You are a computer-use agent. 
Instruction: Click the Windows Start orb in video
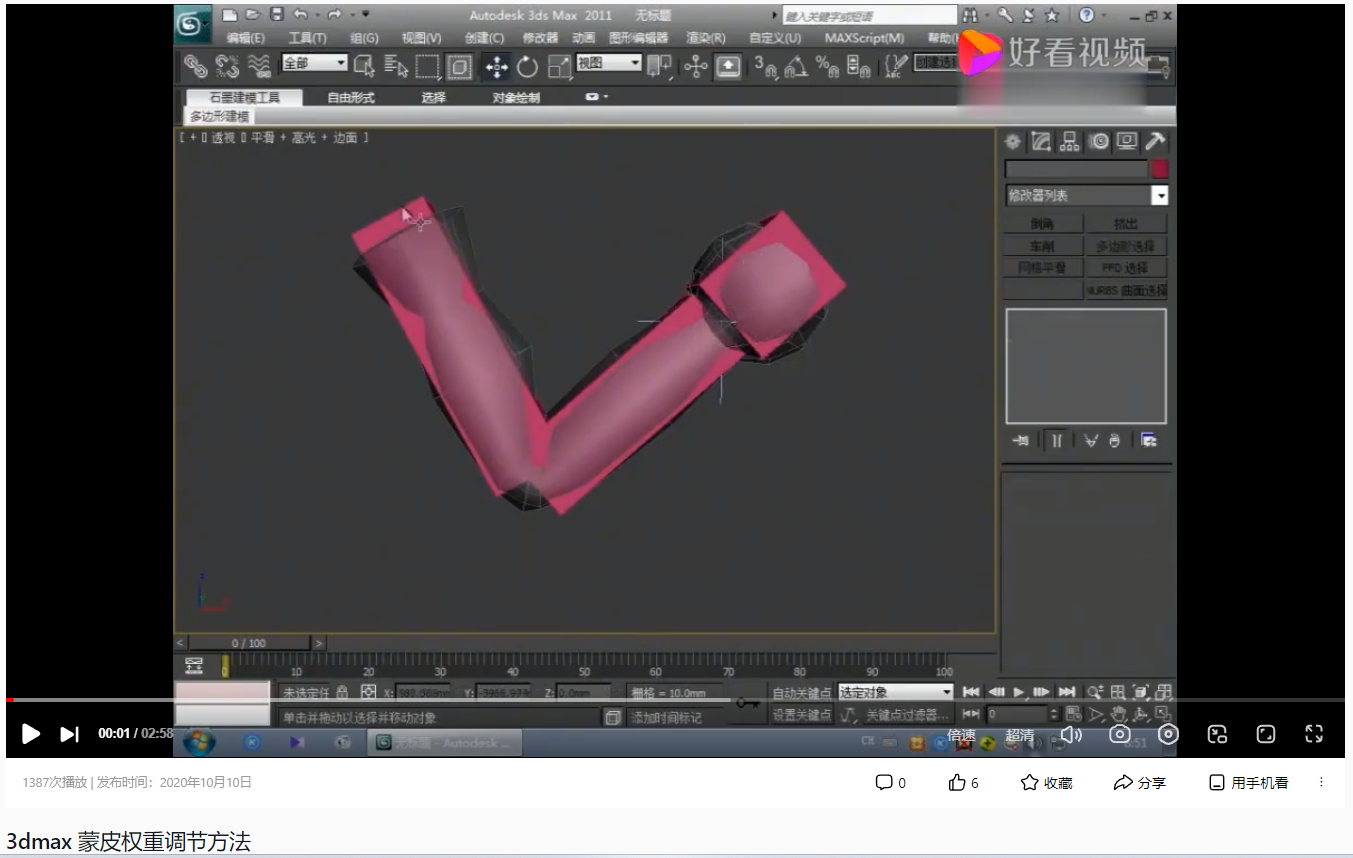point(199,743)
